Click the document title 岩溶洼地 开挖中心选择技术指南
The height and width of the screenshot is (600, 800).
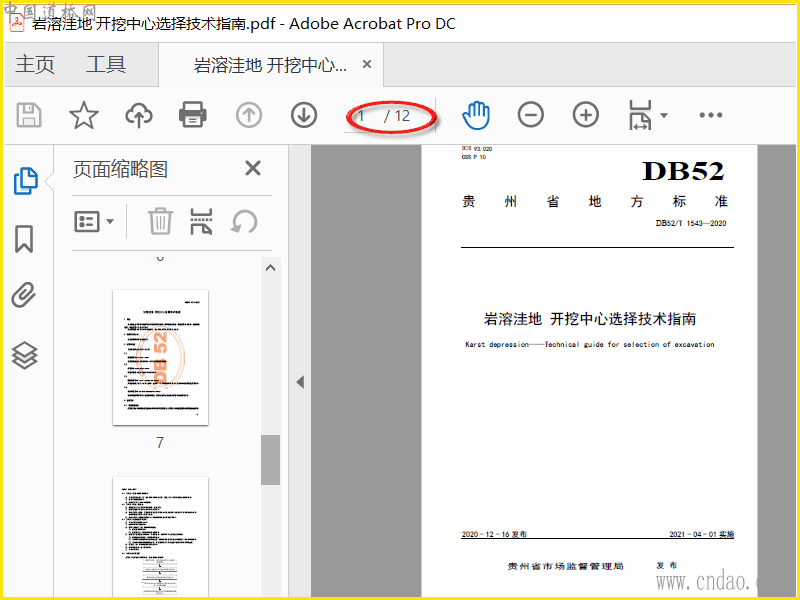590,319
